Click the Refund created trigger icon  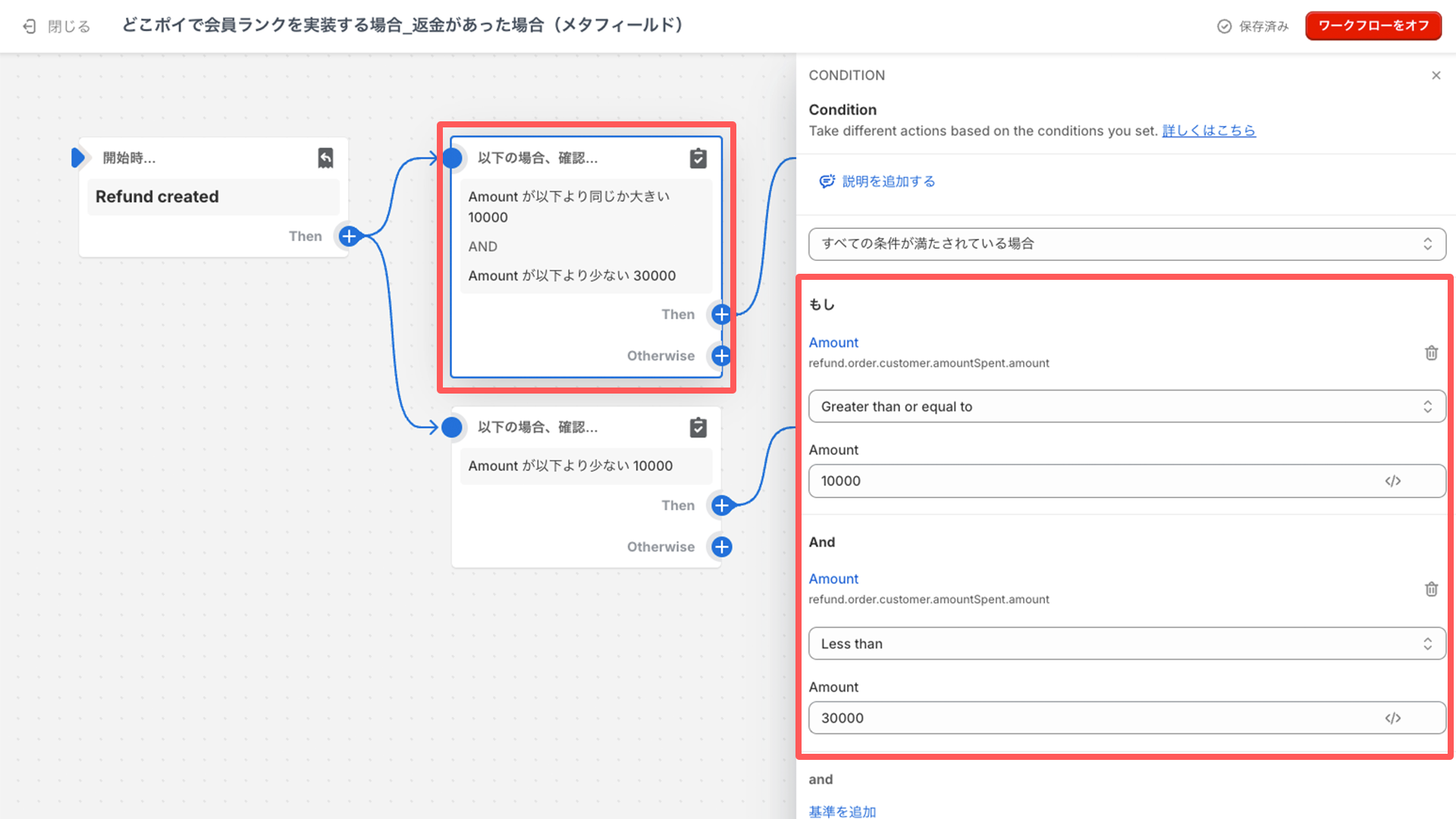pos(325,158)
